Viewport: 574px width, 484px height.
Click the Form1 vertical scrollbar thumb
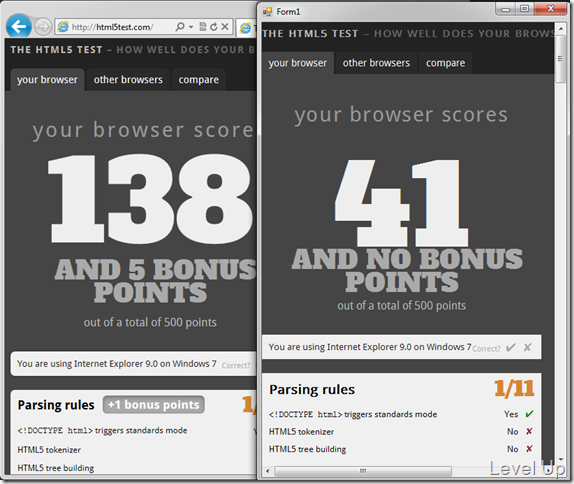pyautogui.click(x=560, y=59)
